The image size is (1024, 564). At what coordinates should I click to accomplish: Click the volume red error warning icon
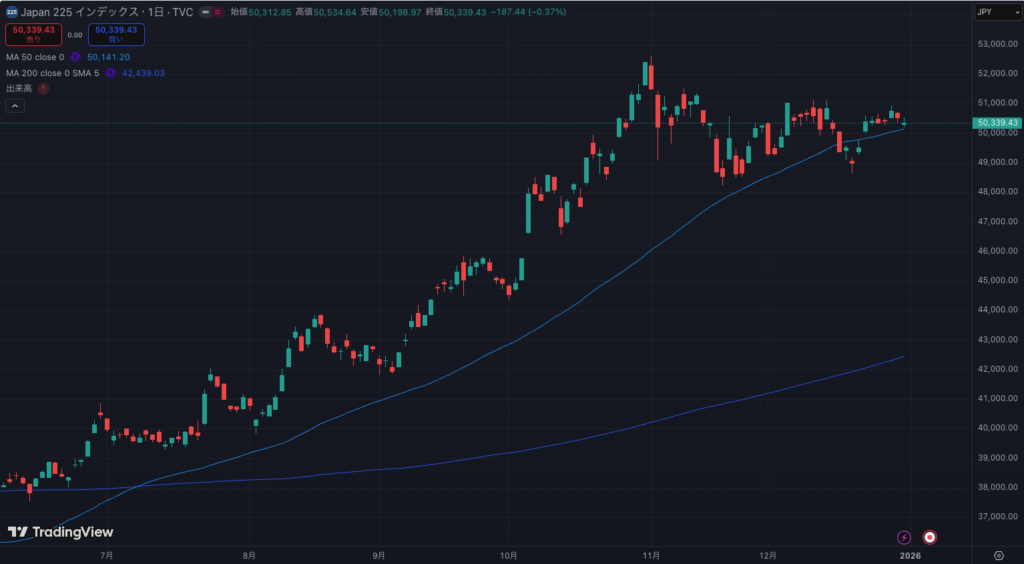click(44, 88)
